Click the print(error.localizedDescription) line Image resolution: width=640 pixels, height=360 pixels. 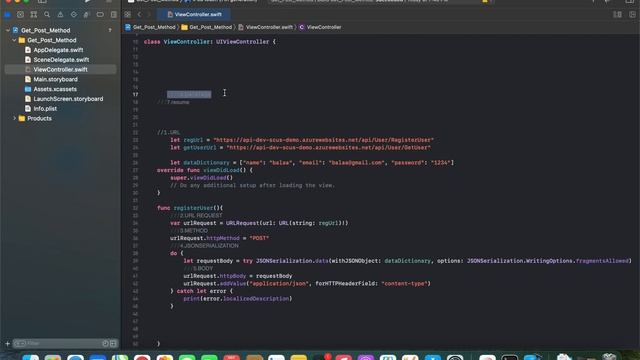pyautogui.click(x=238, y=299)
